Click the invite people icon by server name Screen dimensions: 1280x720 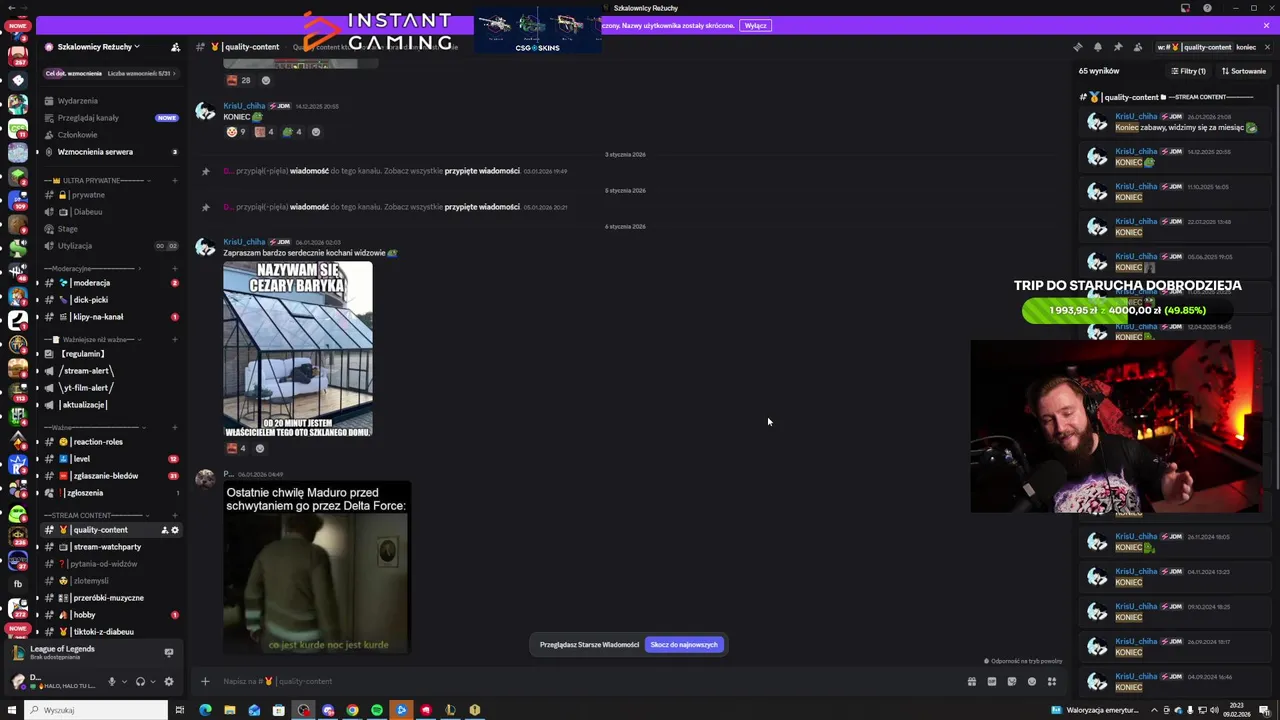click(175, 47)
